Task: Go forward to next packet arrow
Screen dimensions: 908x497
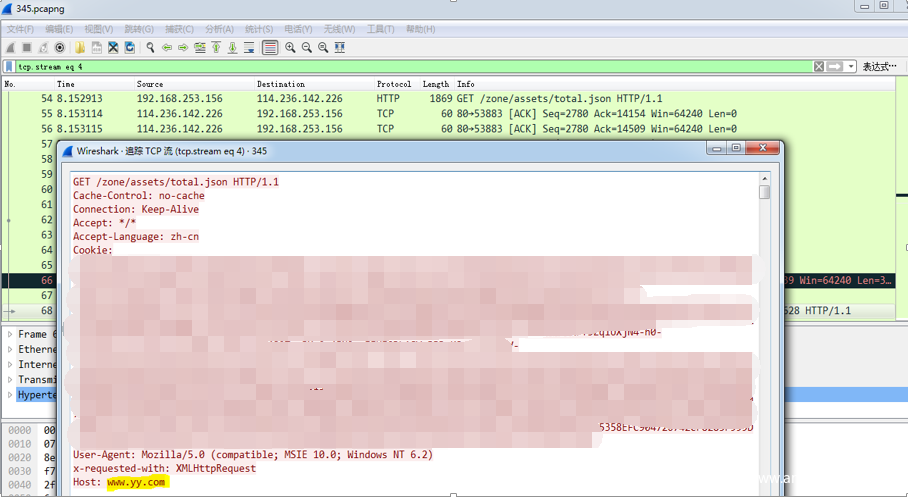Action: pyautogui.click(x=183, y=47)
